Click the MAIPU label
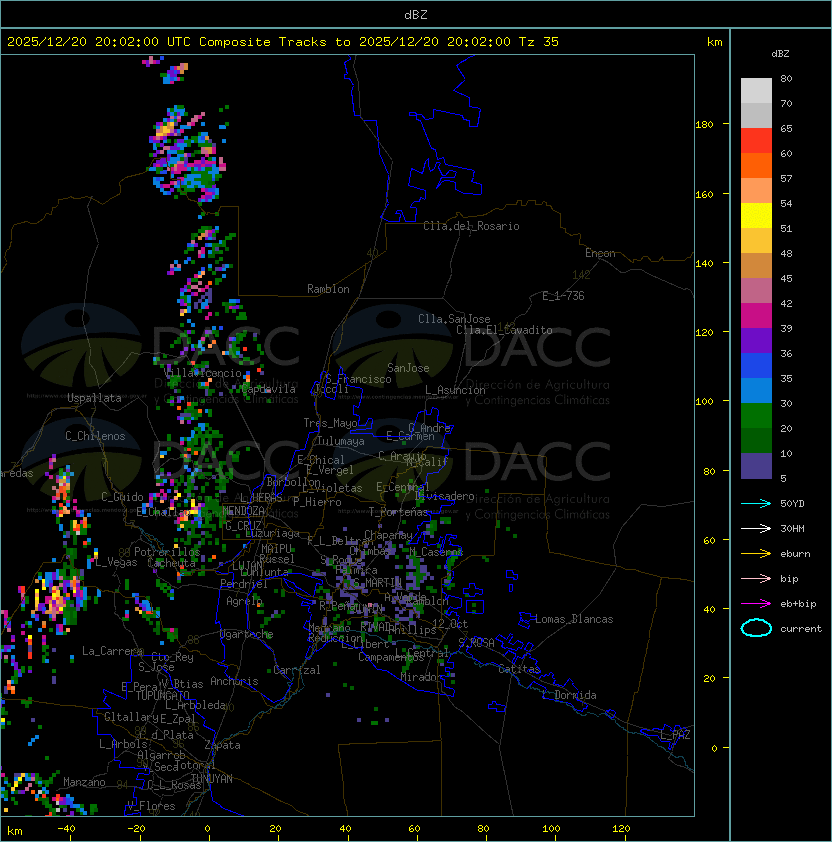Image resolution: width=832 pixels, height=842 pixels. (x=276, y=549)
